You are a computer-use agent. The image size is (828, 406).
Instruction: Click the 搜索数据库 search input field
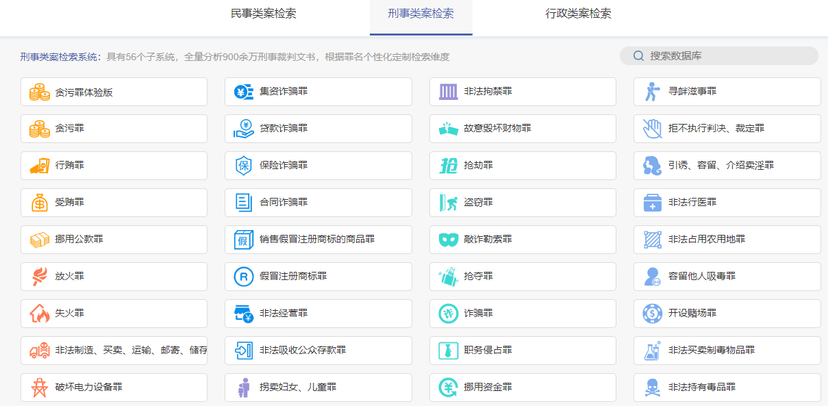click(x=725, y=56)
